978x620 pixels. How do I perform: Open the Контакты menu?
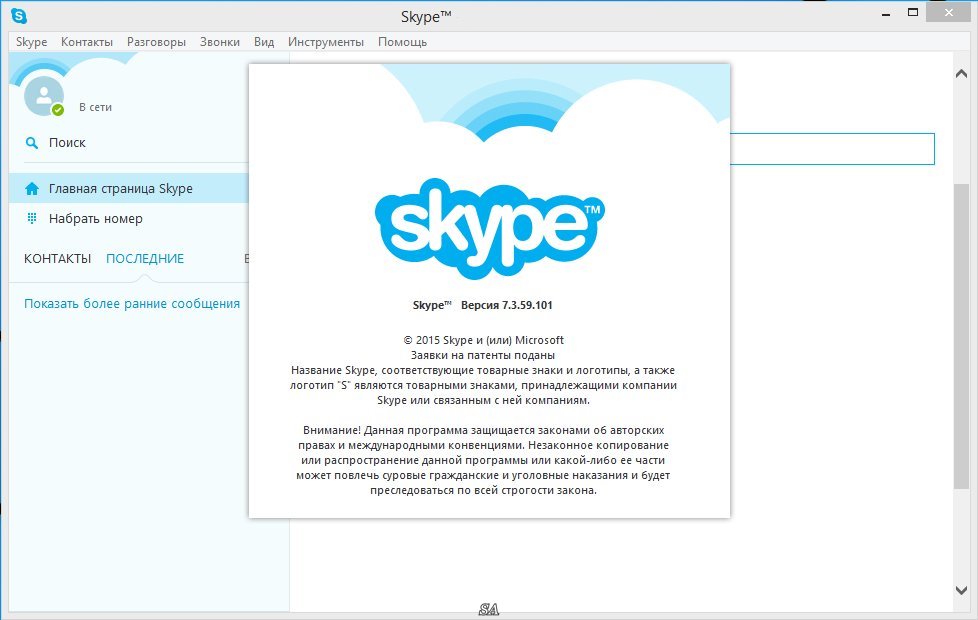pyautogui.click(x=87, y=42)
